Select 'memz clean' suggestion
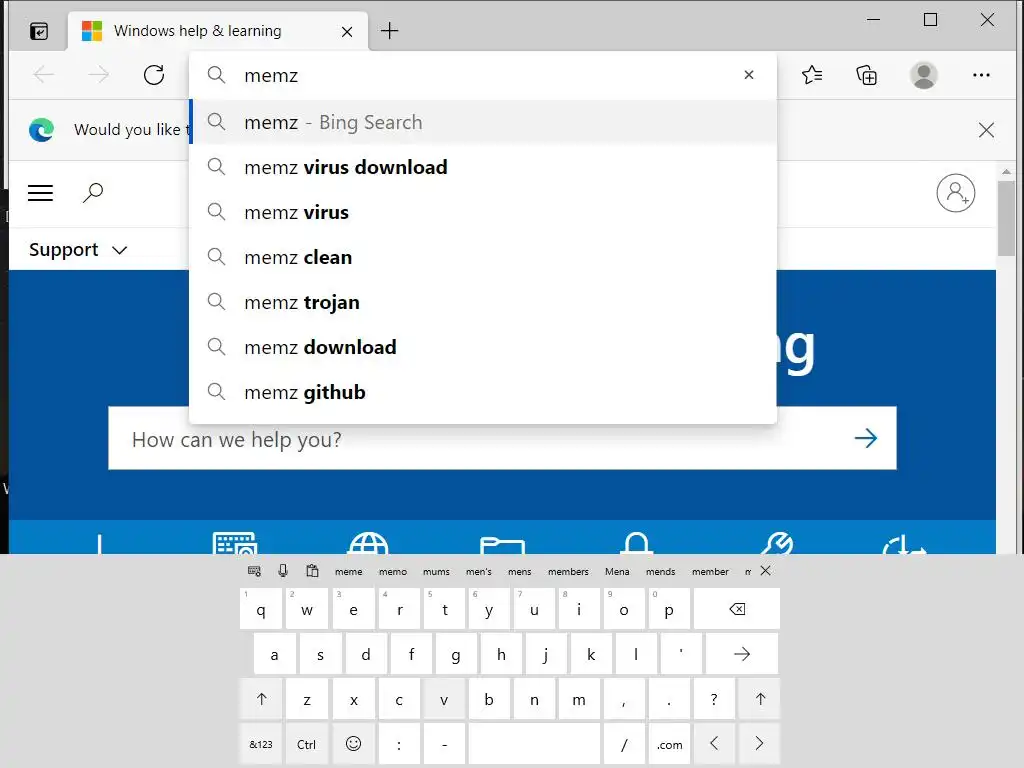Image resolution: width=1024 pixels, height=768 pixels. tap(483, 257)
